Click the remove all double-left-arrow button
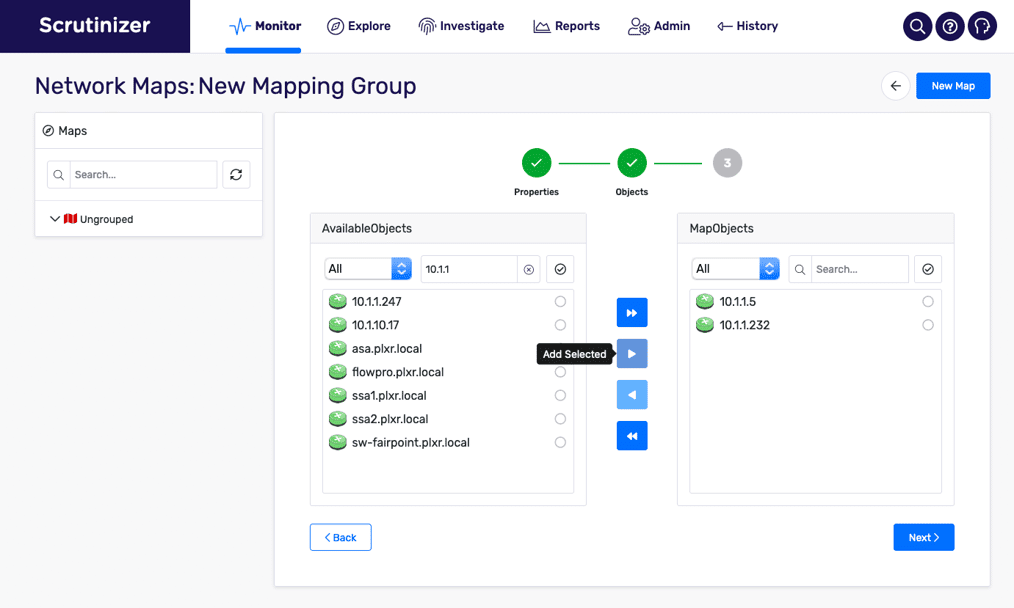 [632, 436]
